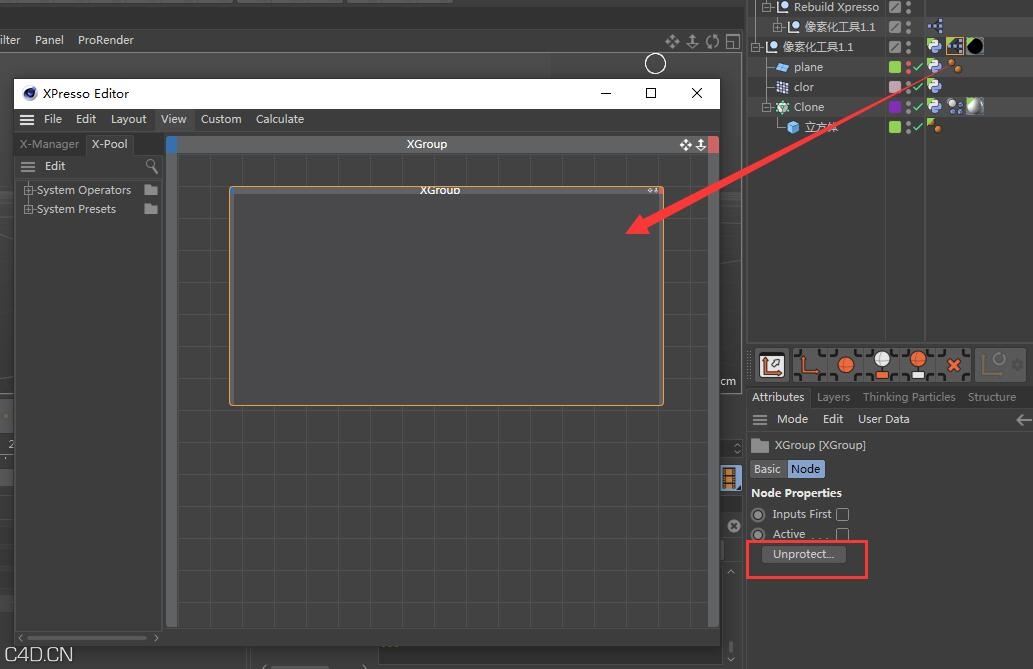Toggle the Active checkbox
The image size is (1033, 669).
[x=842, y=535]
